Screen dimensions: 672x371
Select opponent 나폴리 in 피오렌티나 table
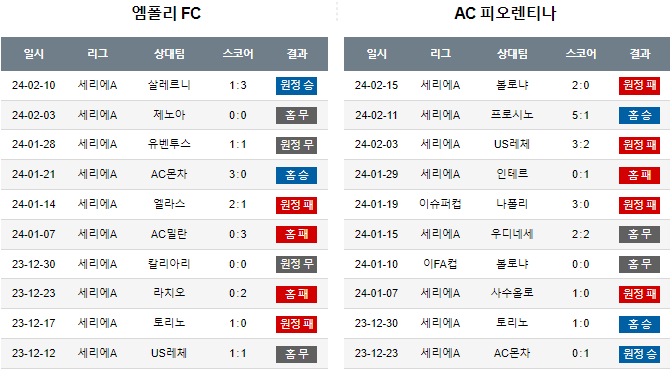[512, 204]
